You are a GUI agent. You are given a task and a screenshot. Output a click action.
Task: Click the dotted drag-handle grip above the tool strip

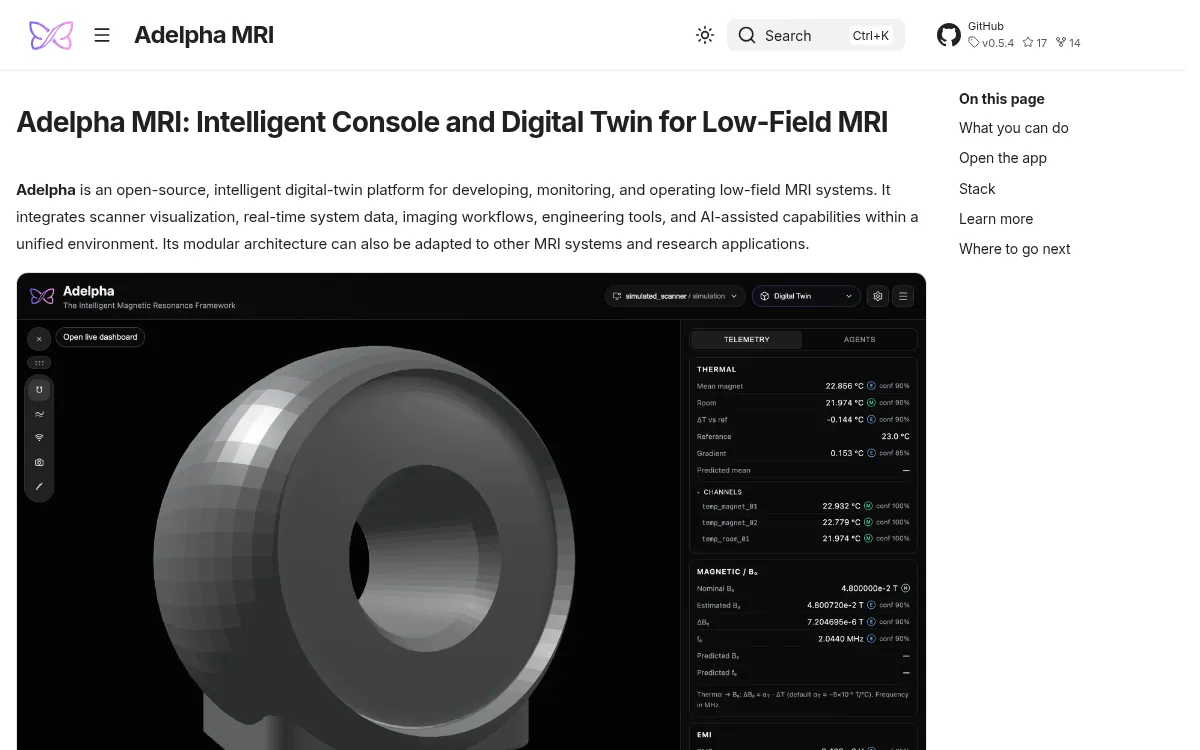point(39,363)
